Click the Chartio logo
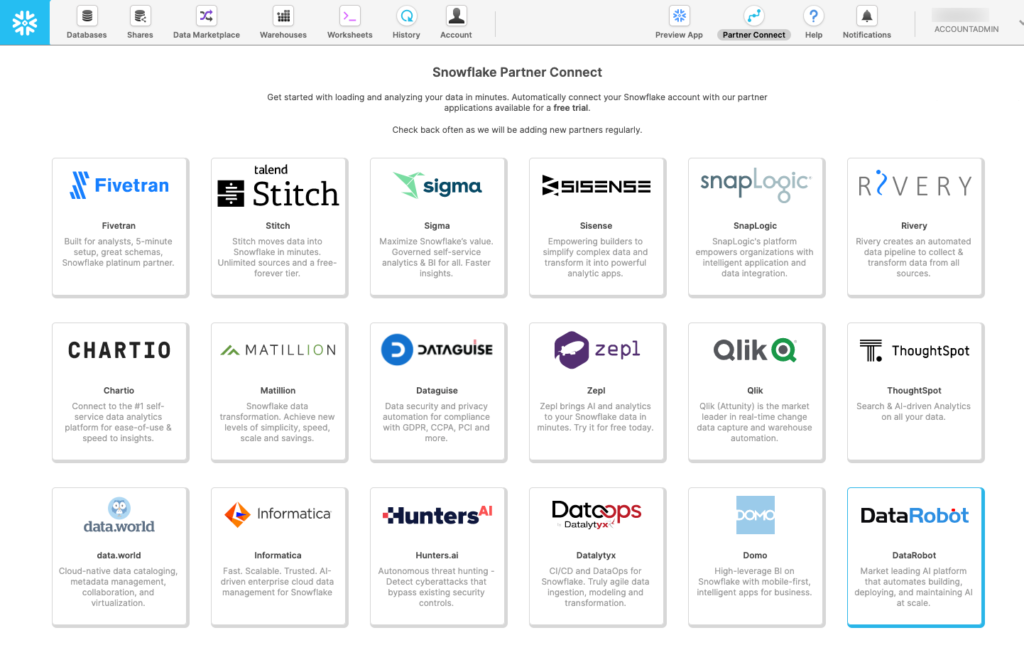The image size is (1024, 650). tap(119, 350)
